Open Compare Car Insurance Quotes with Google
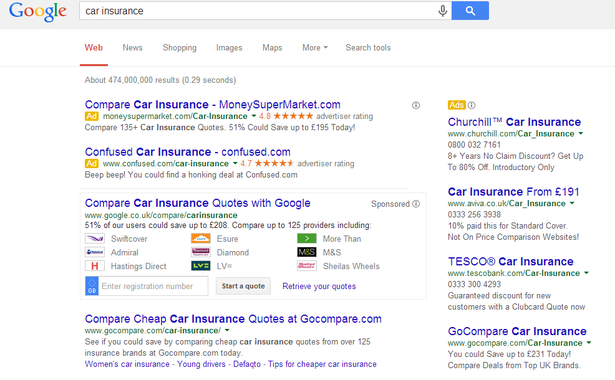This screenshot has width=615, height=380. pyautogui.click(x=197, y=203)
